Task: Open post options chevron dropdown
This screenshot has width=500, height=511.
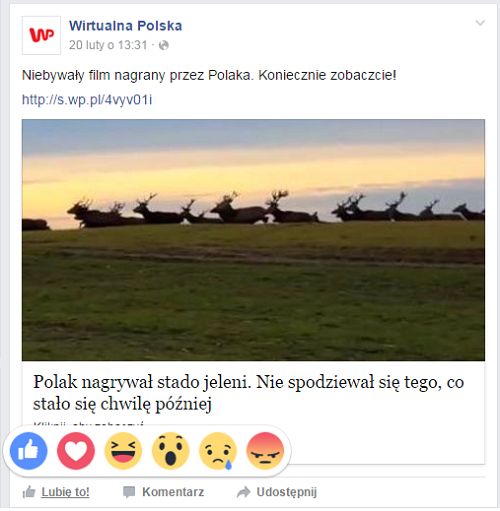Action: (480, 23)
